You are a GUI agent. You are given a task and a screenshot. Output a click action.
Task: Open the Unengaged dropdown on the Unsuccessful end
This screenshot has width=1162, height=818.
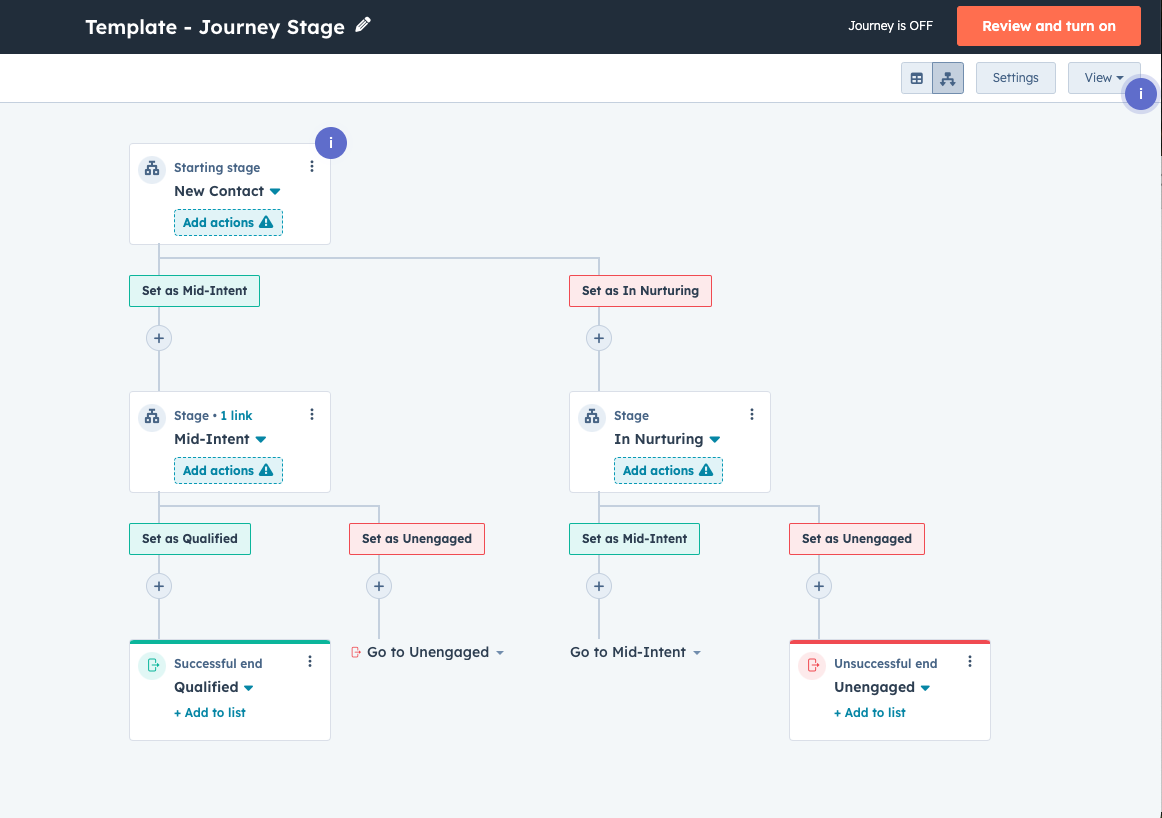tap(882, 687)
